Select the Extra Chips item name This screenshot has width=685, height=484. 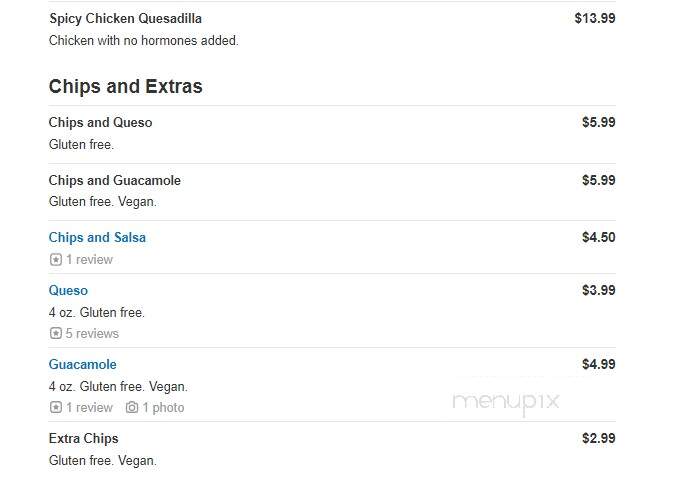point(83,438)
